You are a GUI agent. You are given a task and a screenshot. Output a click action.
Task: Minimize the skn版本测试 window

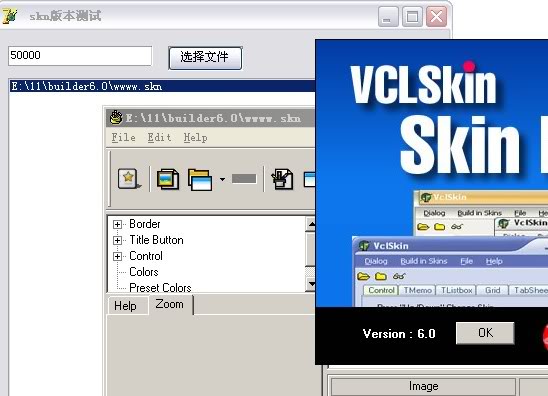388,16
